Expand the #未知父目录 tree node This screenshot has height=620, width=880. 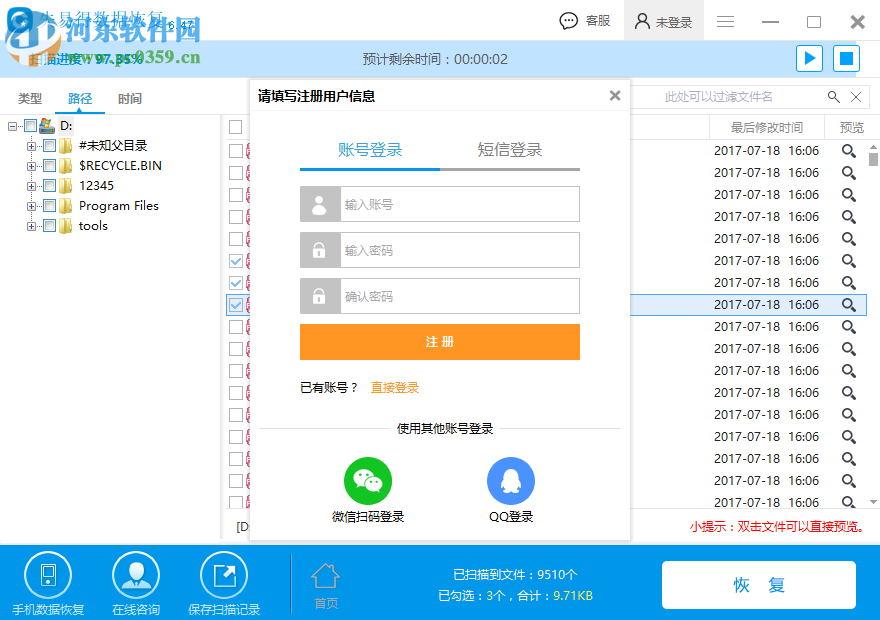coord(31,145)
